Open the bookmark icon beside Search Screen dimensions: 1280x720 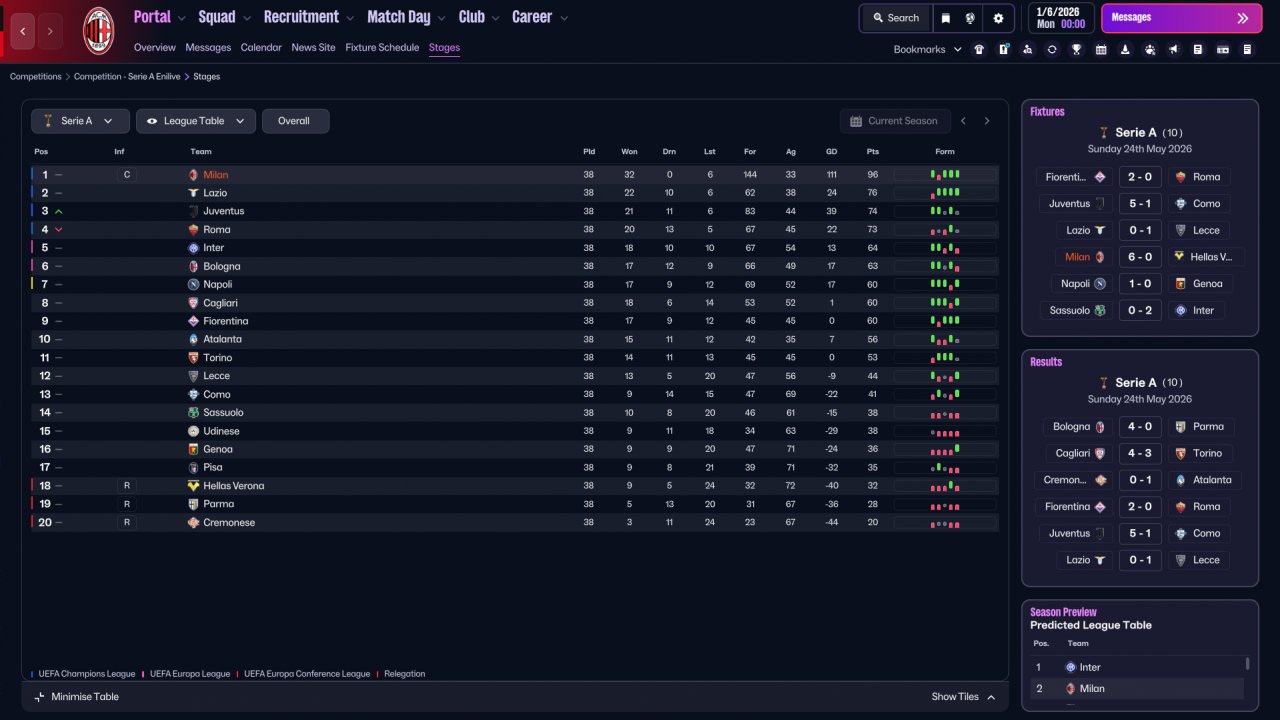(x=946, y=18)
